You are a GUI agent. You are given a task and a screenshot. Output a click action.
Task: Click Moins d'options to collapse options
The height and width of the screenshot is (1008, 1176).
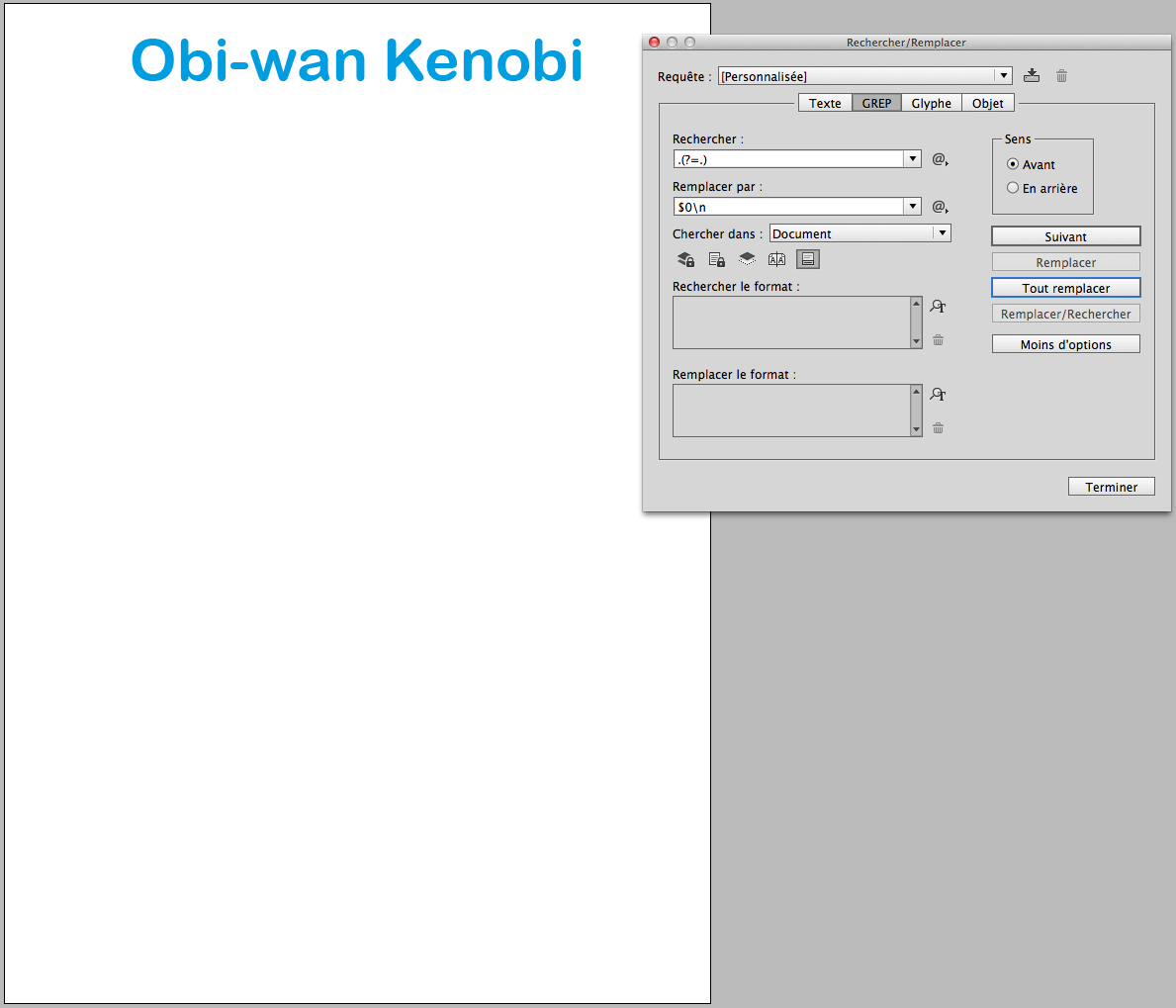(x=1066, y=344)
